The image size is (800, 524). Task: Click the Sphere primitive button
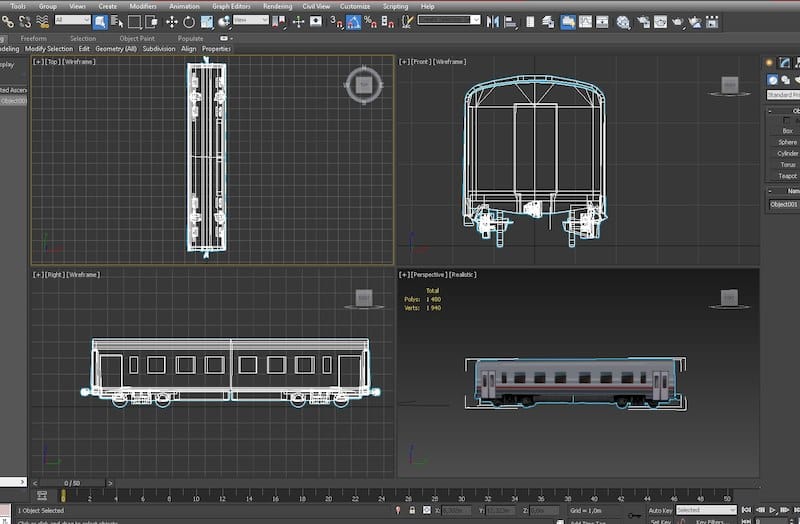click(787, 142)
